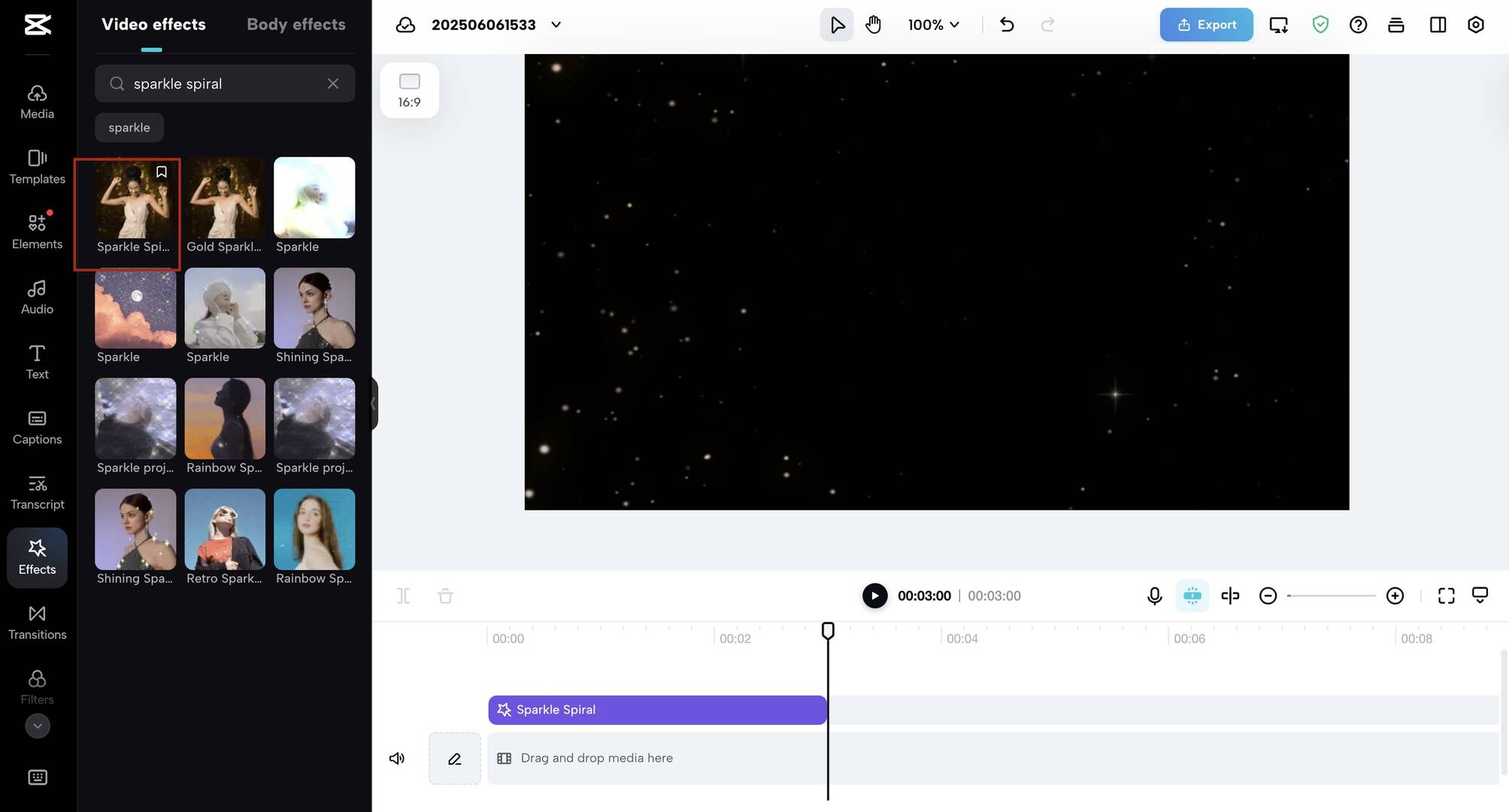Click the timeline playhead marker

click(828, 630)
